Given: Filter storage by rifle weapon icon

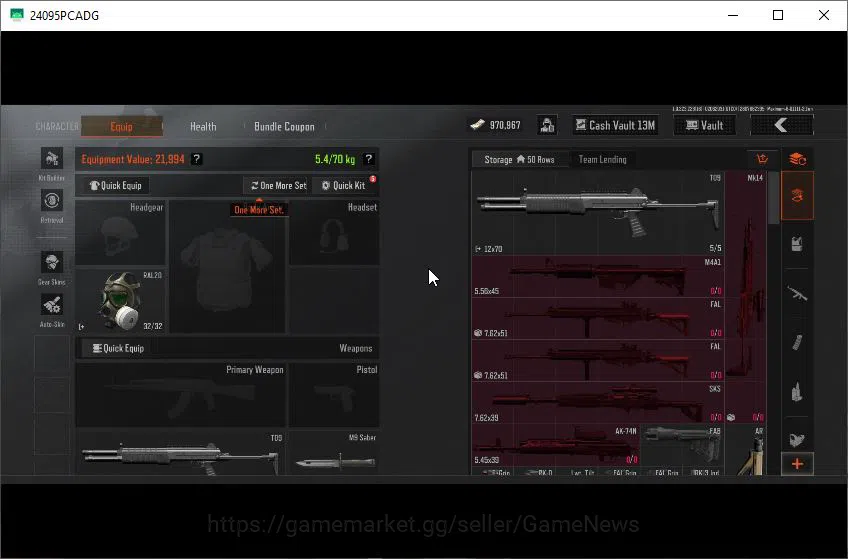Looking at the screenshot, I should pyautogui.click(x=797, y=294).
